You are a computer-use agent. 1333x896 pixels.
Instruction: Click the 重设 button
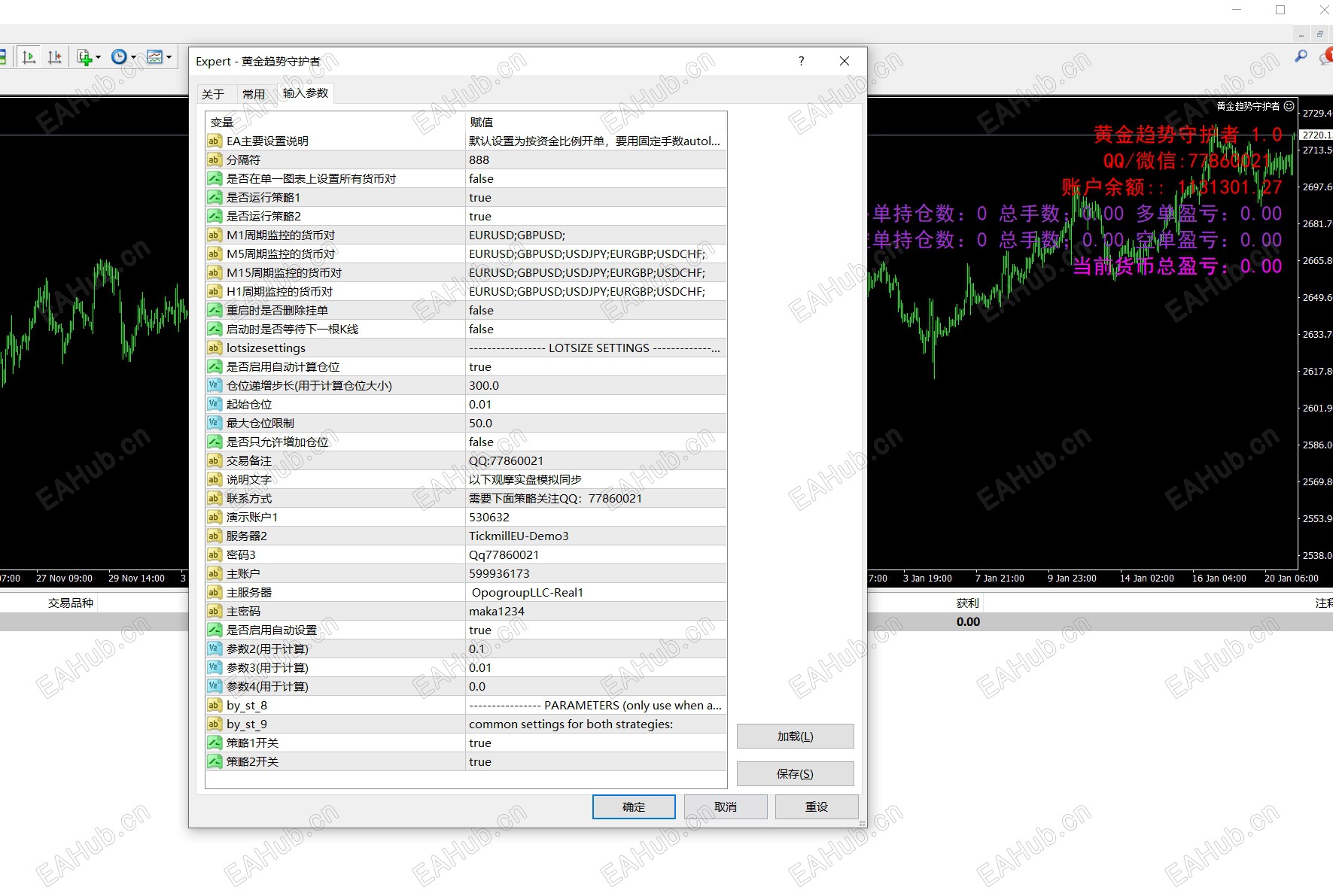(817, 806)
